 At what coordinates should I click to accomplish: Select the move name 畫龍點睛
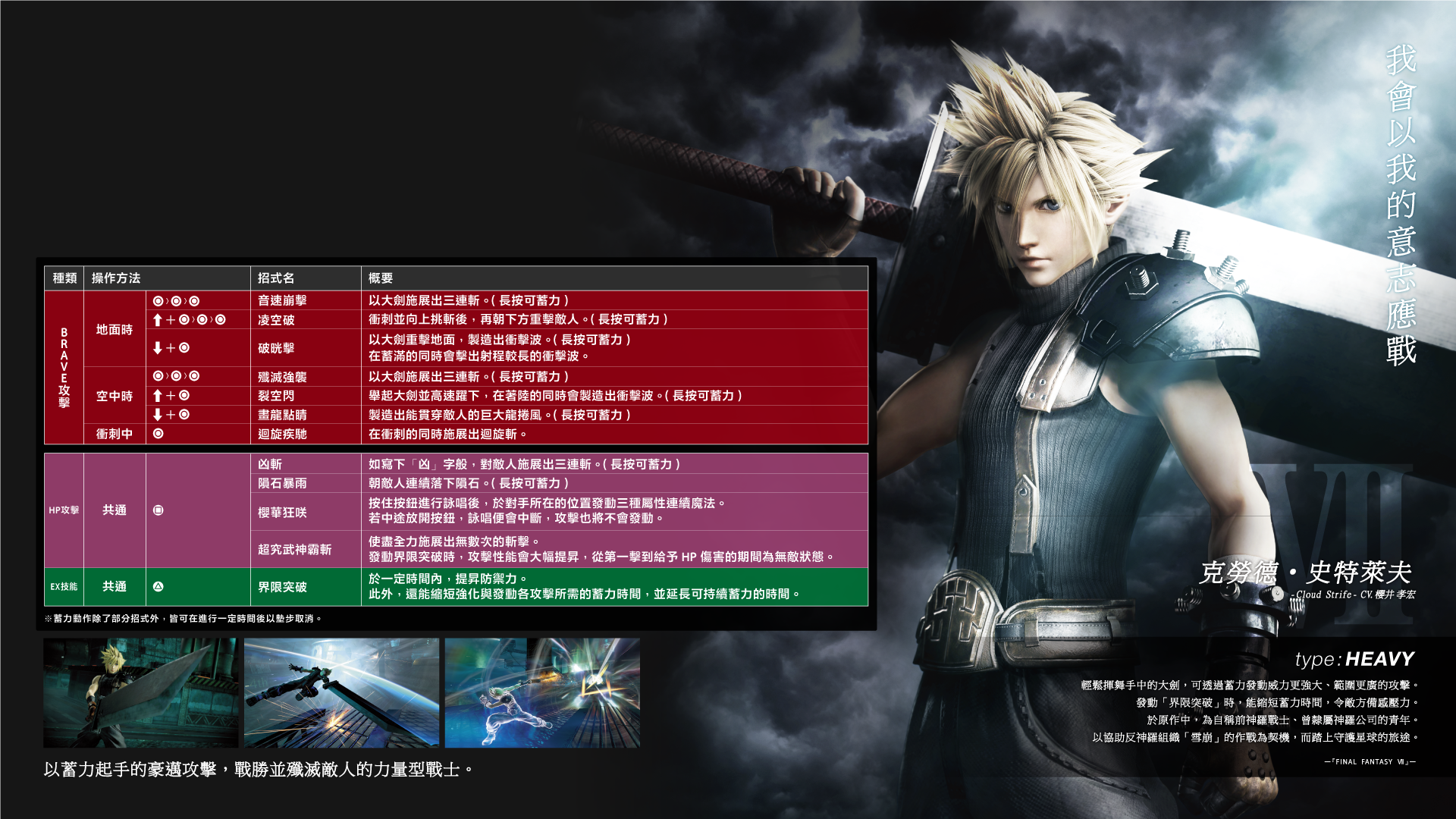pyautogui.click(x=282, y=415)
